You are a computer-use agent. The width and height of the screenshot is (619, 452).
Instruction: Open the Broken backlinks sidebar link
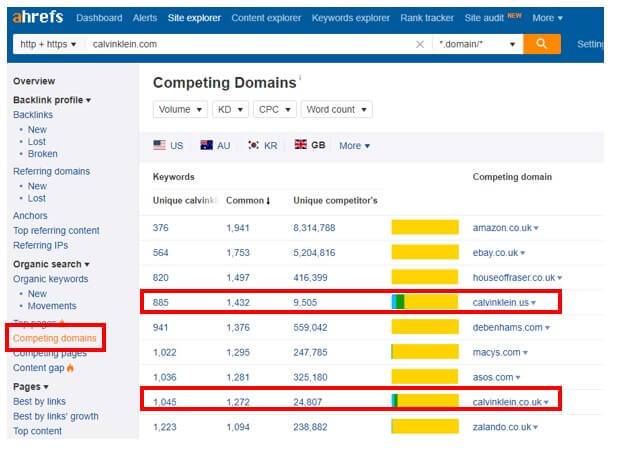(x=43, y=156)
